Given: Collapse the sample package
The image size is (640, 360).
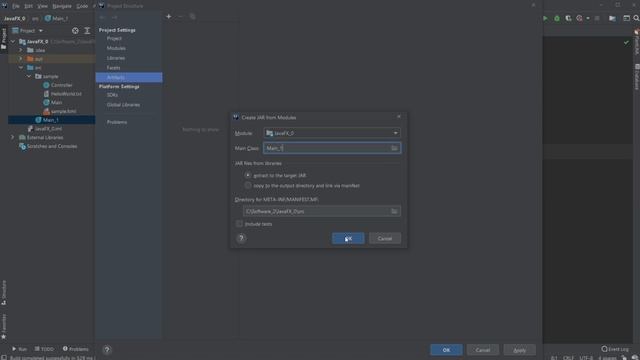Looking at the screenshot, I should point(29,76).
